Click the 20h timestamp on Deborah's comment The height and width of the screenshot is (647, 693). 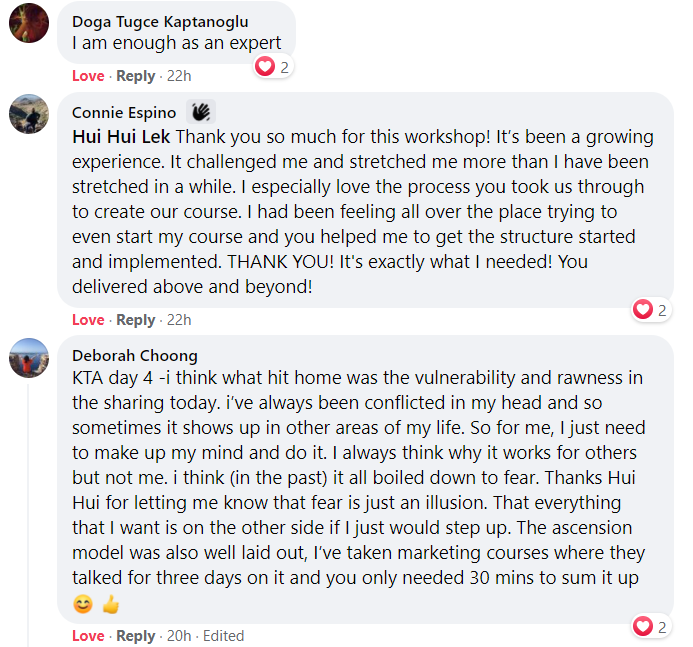click(x=180, y=636)
